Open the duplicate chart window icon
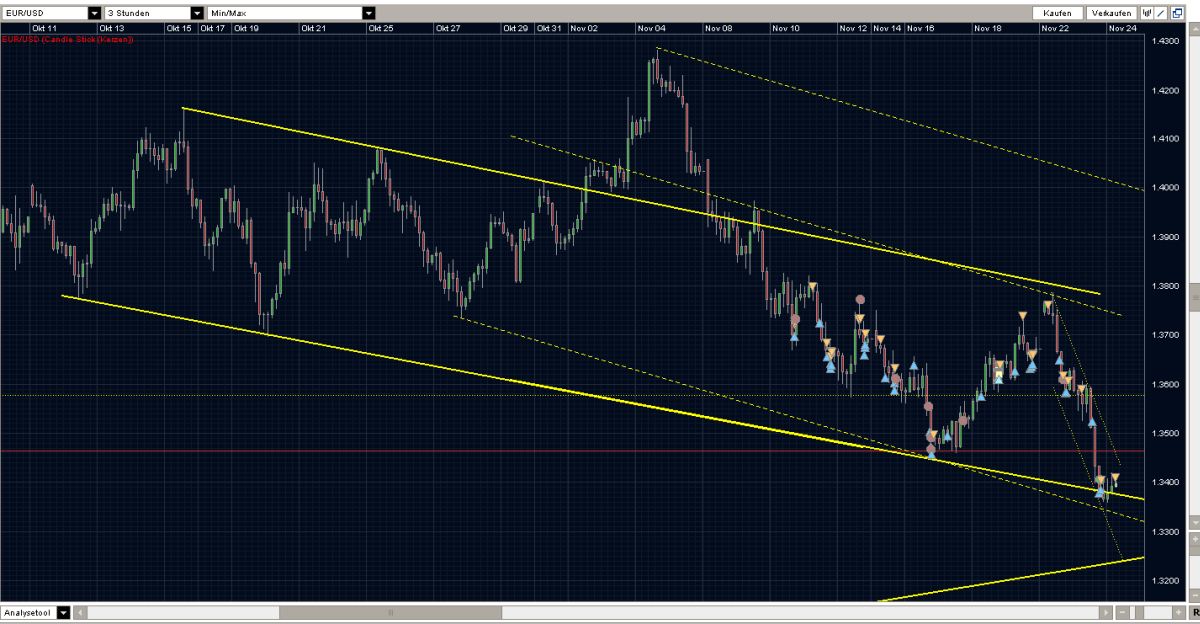The width and height of the screenshot is (1200, 624). (x=1177, y=13)
